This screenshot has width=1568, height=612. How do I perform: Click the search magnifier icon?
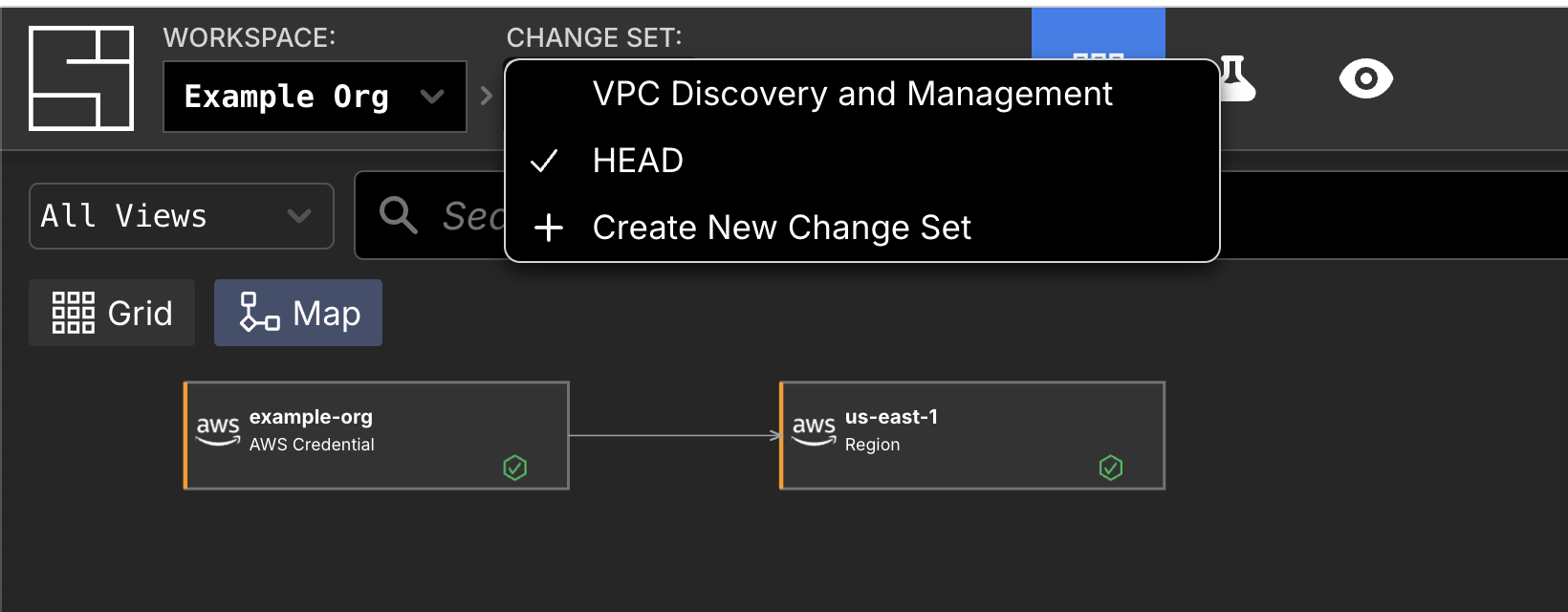point(398,215)
